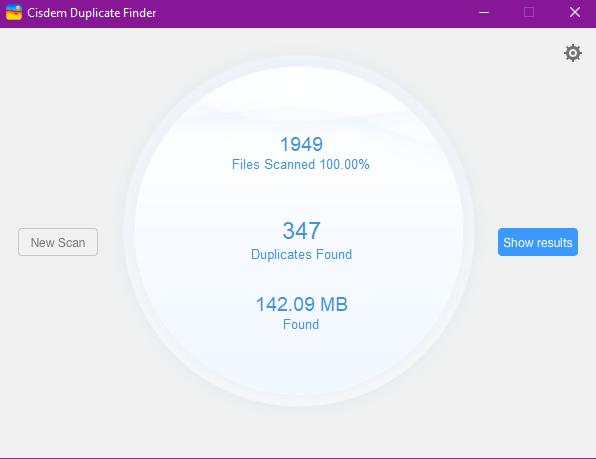The width and height of the screenshot is (596, 459).
Task: Start a New Scan
Action: [58, 242]
